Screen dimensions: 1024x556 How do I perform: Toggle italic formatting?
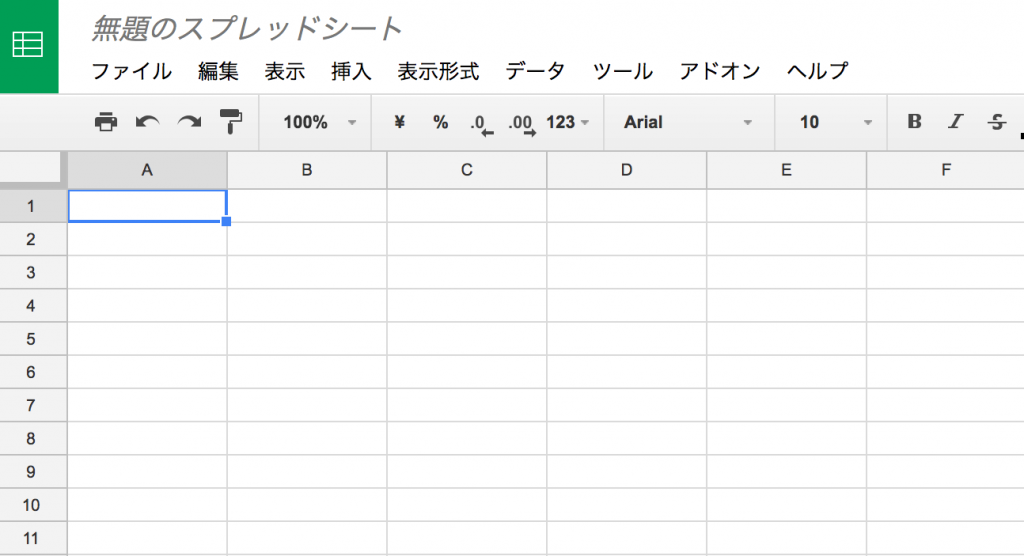955,122
